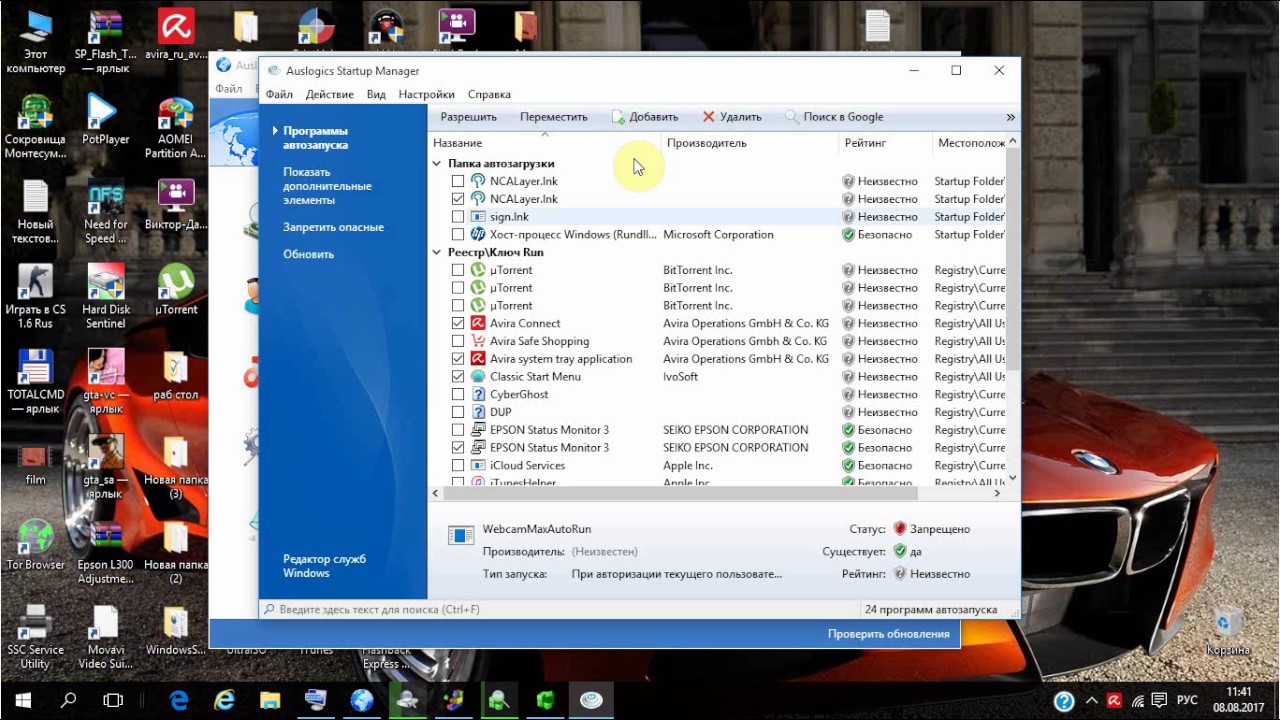Select the Hard Disk Sentinel desktop icon
This screenshot has height=720, width=1280.
(x=106, y=297)
